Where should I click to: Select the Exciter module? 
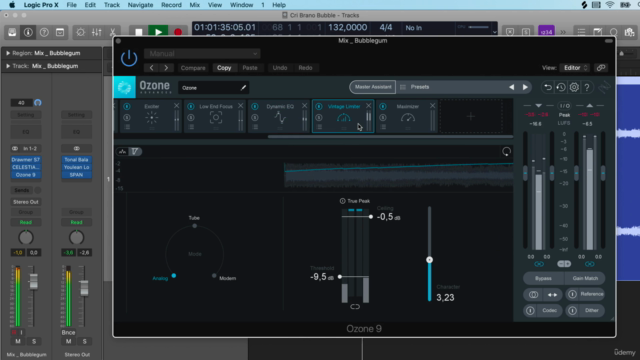(151, 117)
